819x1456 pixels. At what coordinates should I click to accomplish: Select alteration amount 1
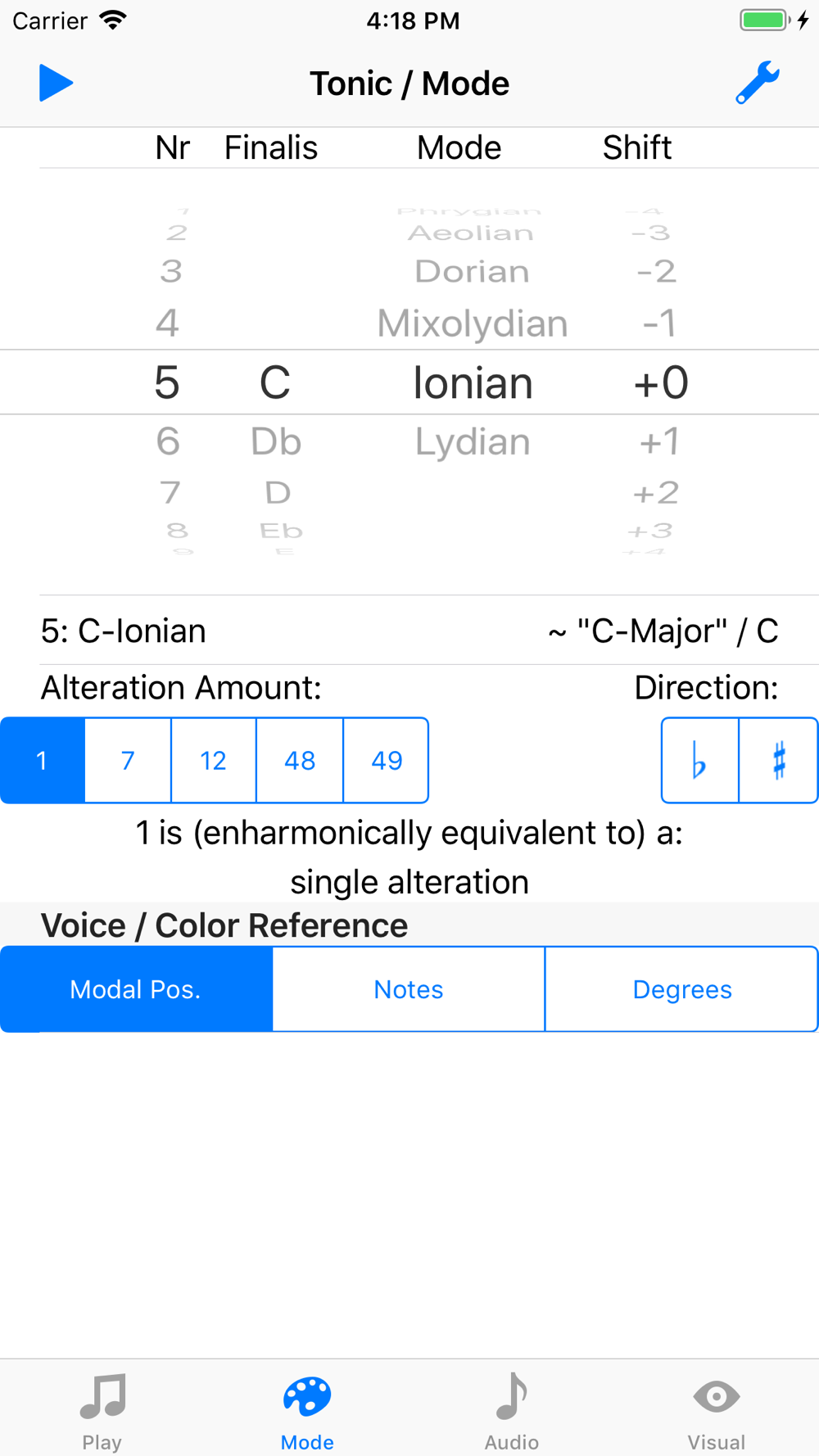tap(43, 761)
